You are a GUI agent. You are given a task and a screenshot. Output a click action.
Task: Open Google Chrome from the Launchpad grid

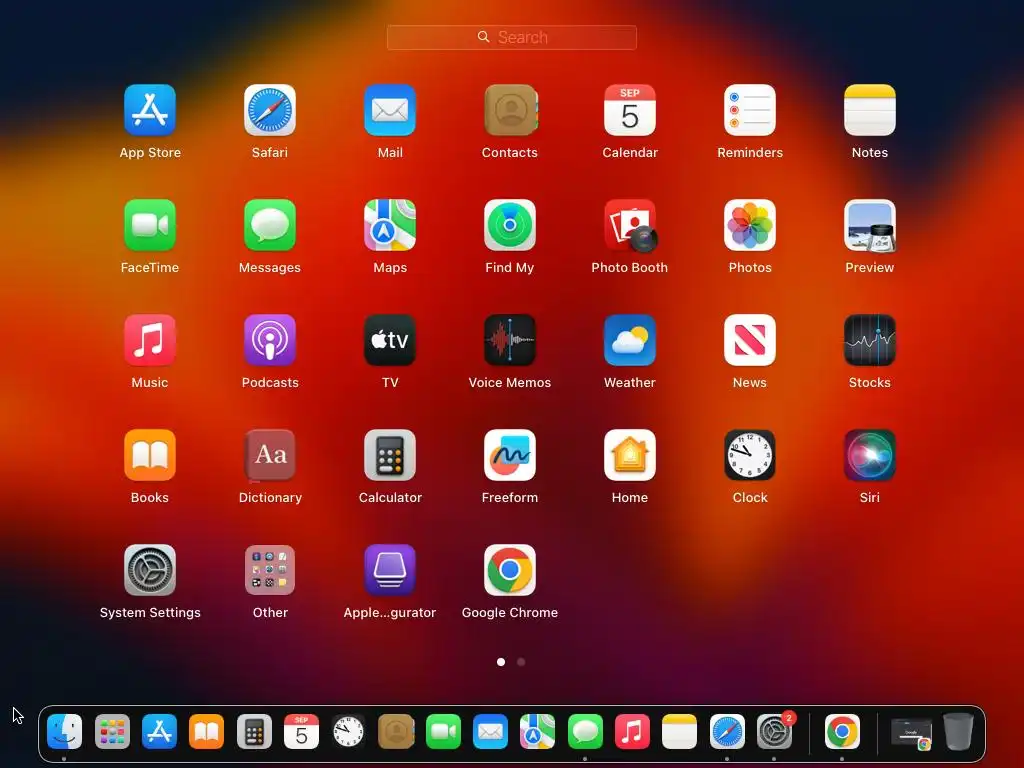510,569
